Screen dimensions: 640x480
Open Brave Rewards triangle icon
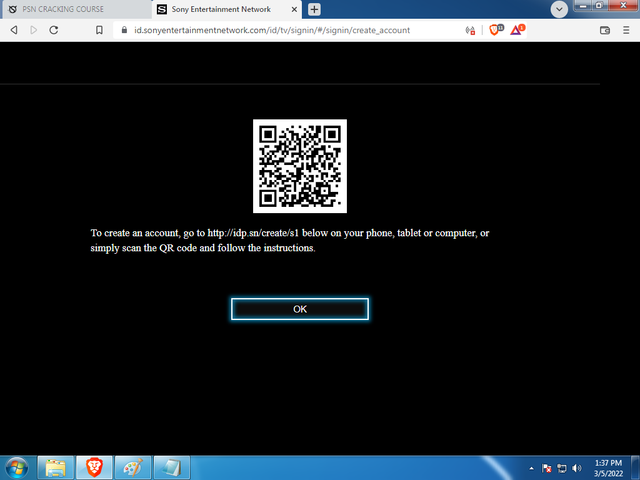(x=517, y=29)
